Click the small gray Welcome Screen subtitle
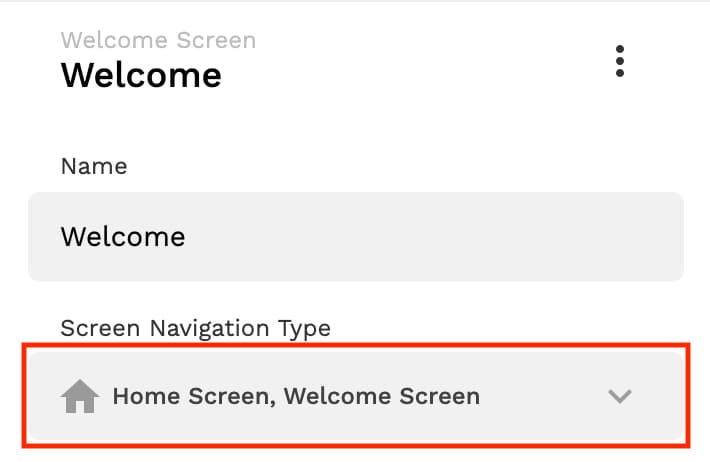The height and width of the screenshot is (462, 710). 158,40
